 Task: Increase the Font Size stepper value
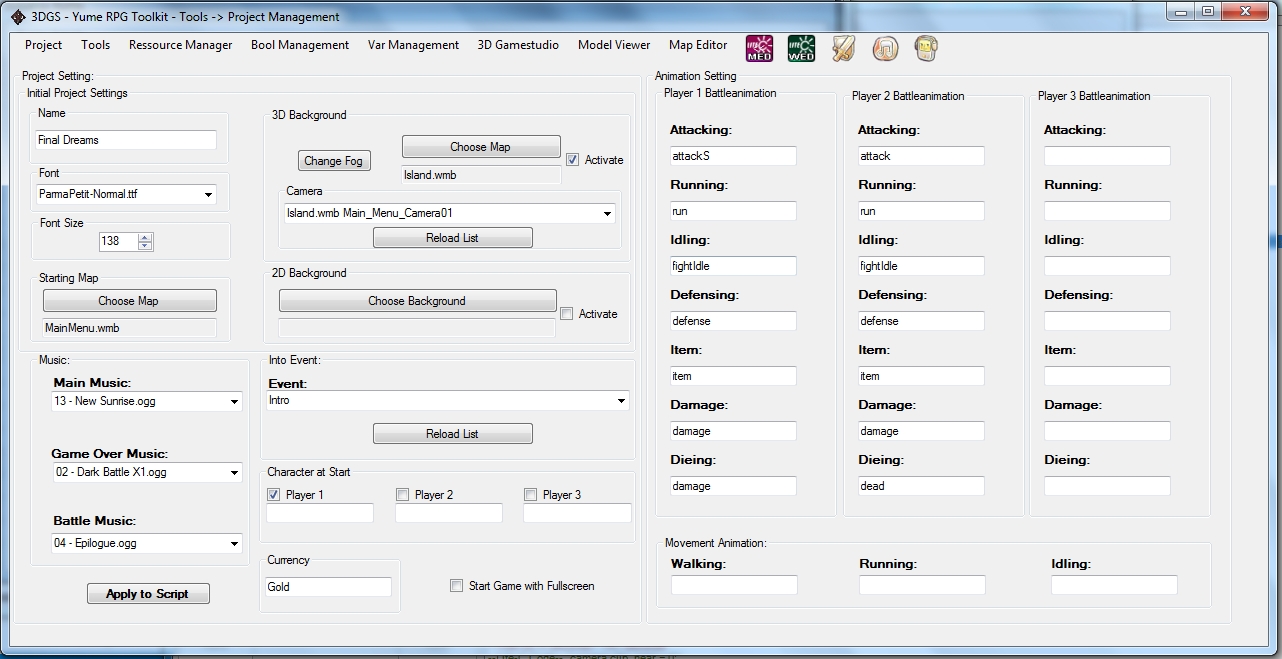(145, 237)
